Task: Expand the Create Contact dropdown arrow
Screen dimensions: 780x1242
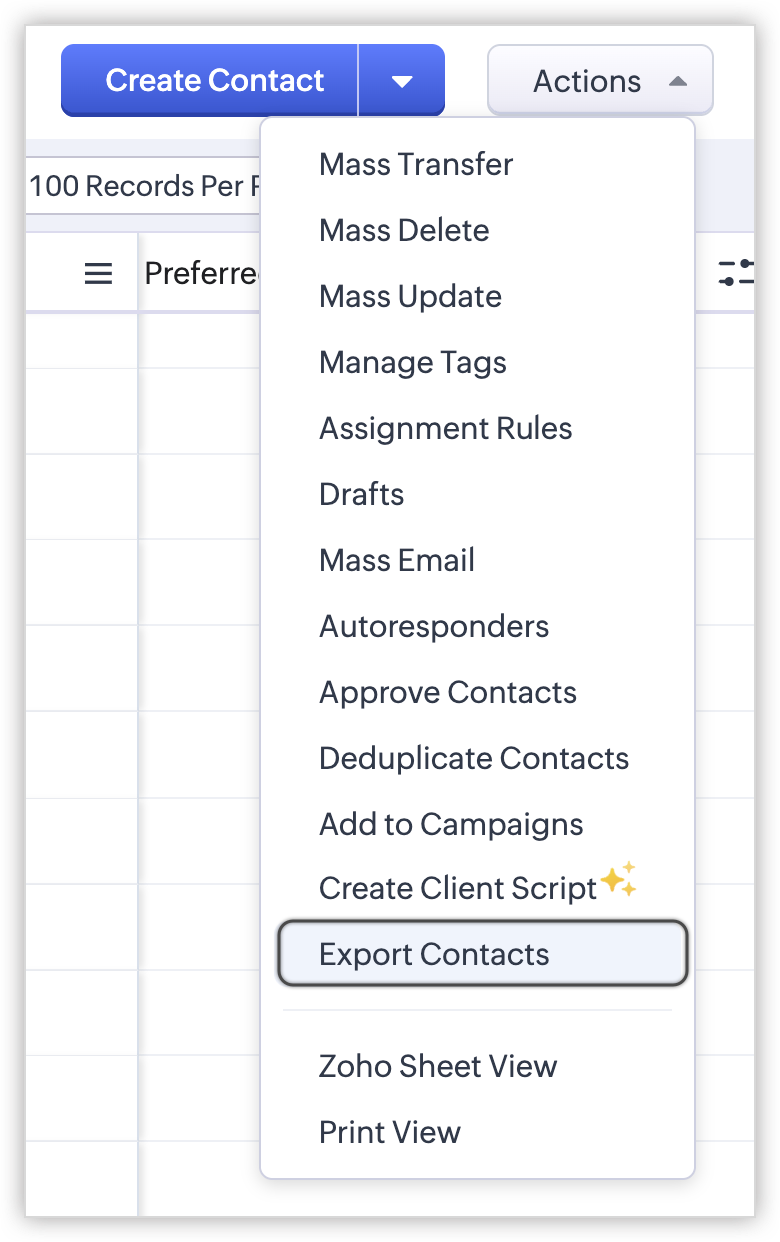Action: pyautogui.click(x=402, y=81)
